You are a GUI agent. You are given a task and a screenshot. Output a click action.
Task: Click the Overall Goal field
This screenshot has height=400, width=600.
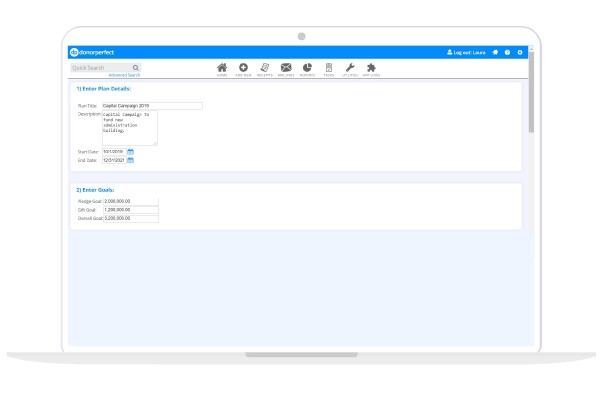pyautogui.click(x=131, y=218)
